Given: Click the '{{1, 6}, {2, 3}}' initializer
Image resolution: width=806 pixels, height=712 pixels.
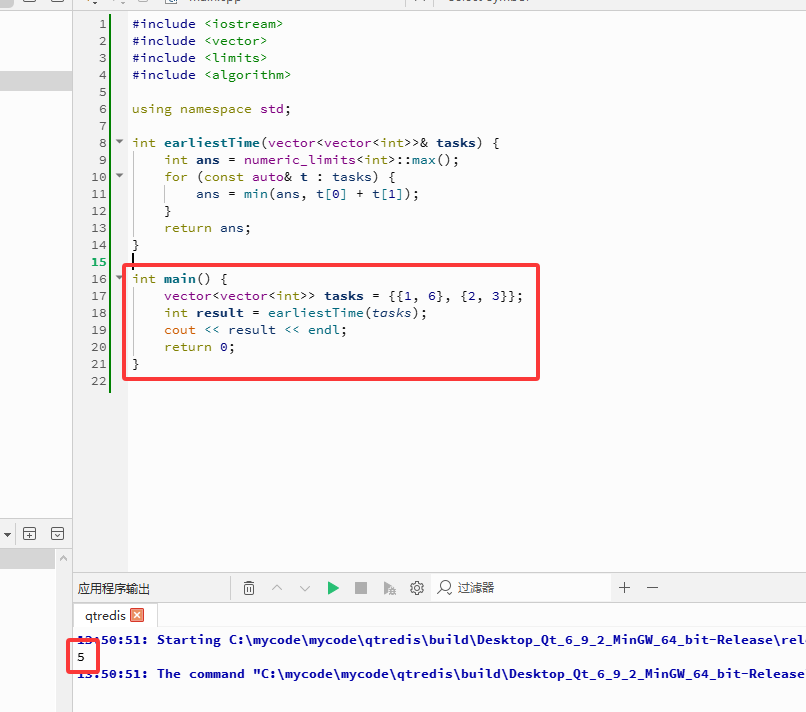Looking at the screenshot, I should tap(451, 296).
